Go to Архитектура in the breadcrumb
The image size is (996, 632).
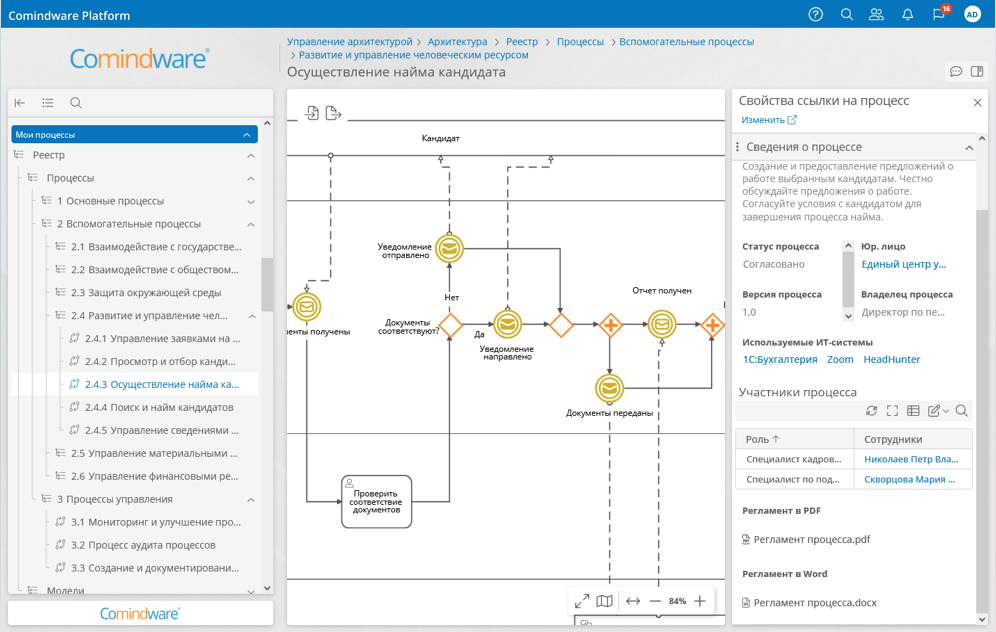coord(457,42)
